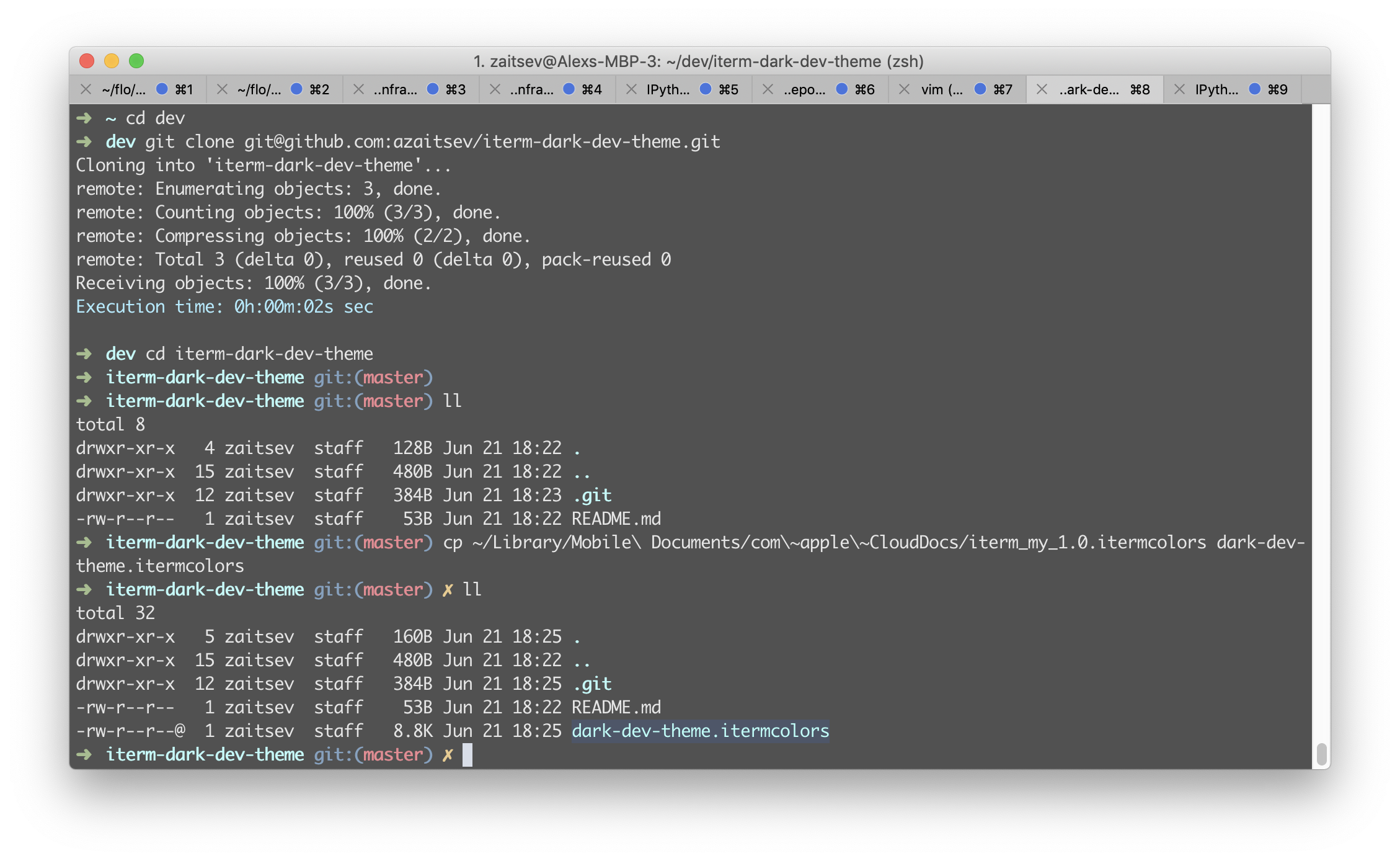Click the 'remote: Enumerating objects' line
1400x861 pixels.
259,189
